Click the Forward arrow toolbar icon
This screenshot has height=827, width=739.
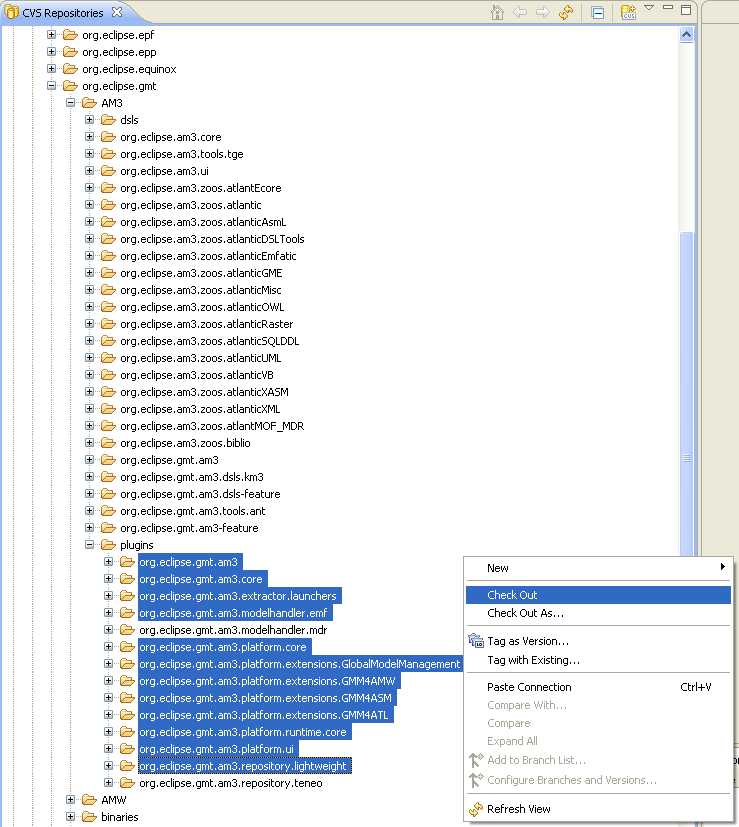(x=543, y=12)
